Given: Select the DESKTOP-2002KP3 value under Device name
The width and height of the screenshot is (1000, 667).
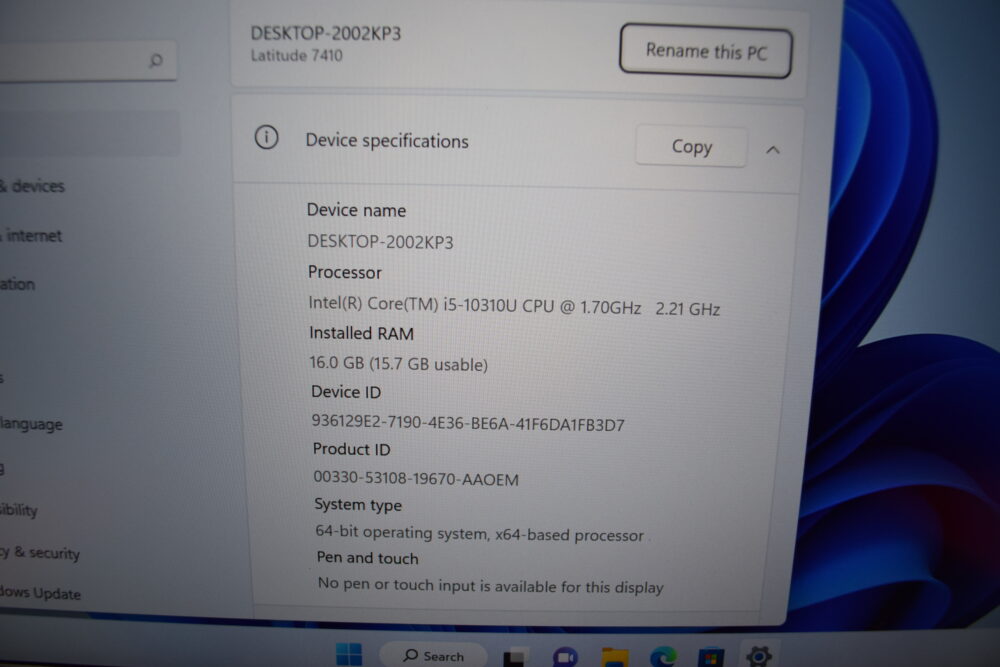Looking at the screenshot, I should click(381, 242).
